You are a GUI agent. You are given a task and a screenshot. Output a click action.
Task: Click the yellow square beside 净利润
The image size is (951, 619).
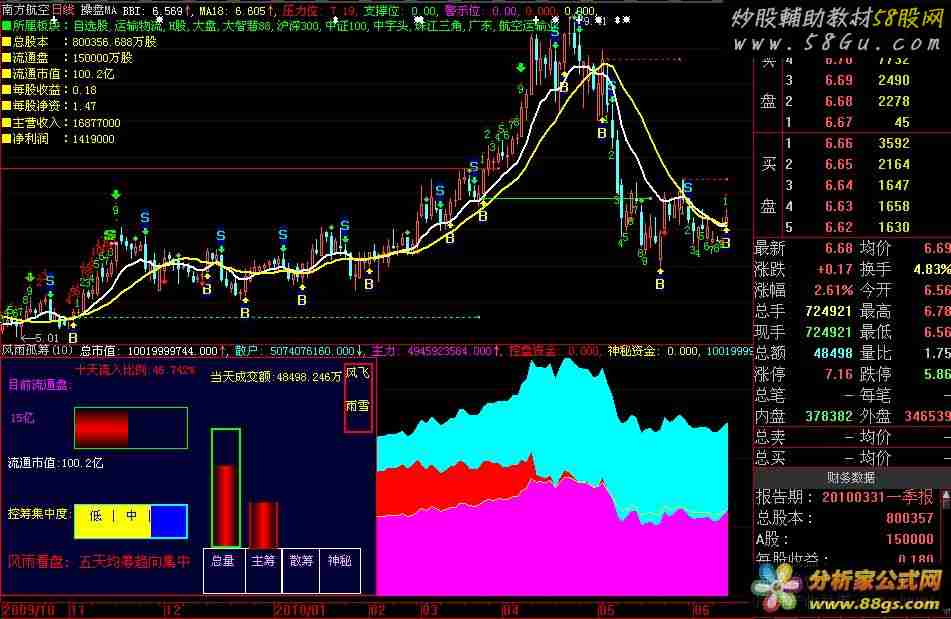tap(6, 138)
